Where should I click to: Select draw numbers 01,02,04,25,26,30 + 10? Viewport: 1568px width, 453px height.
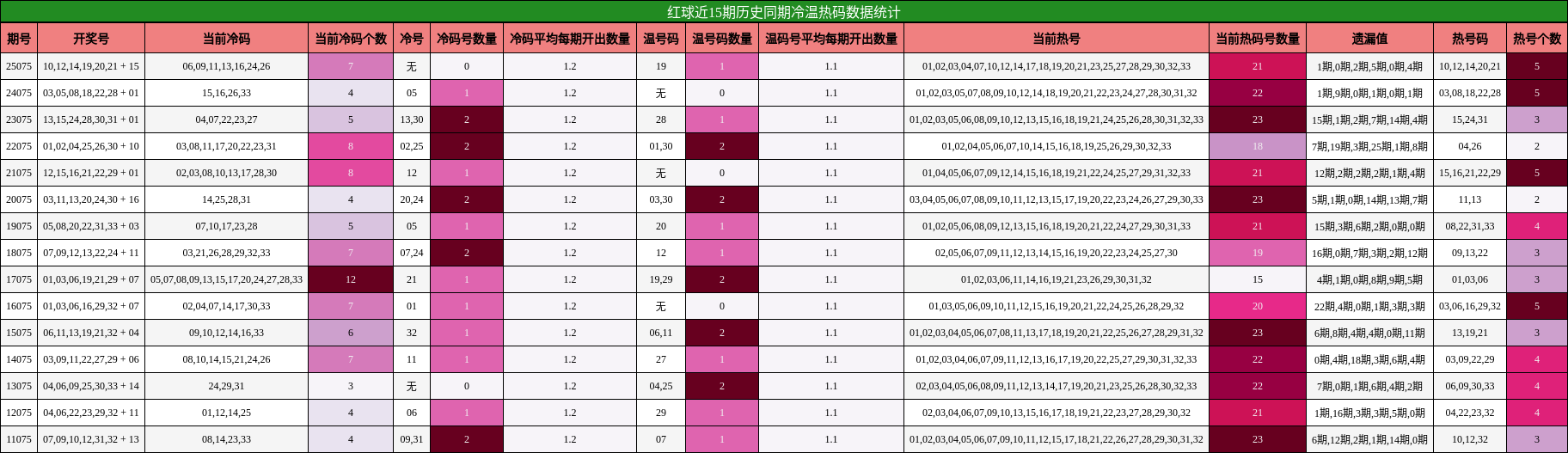point(91,146)
